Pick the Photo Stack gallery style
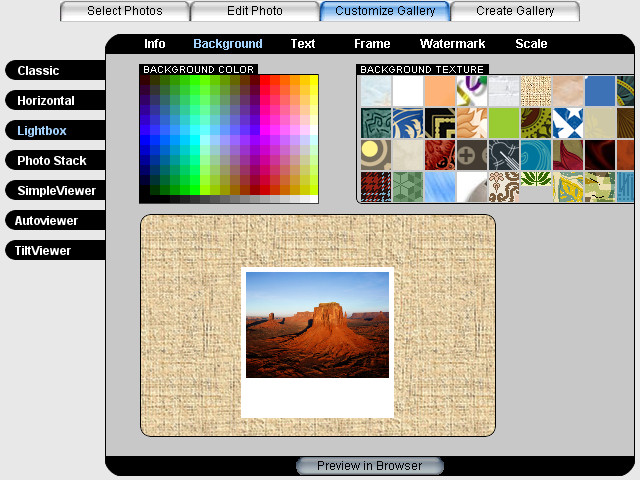Viewport: 640px width, 480px height. point(55,160)
